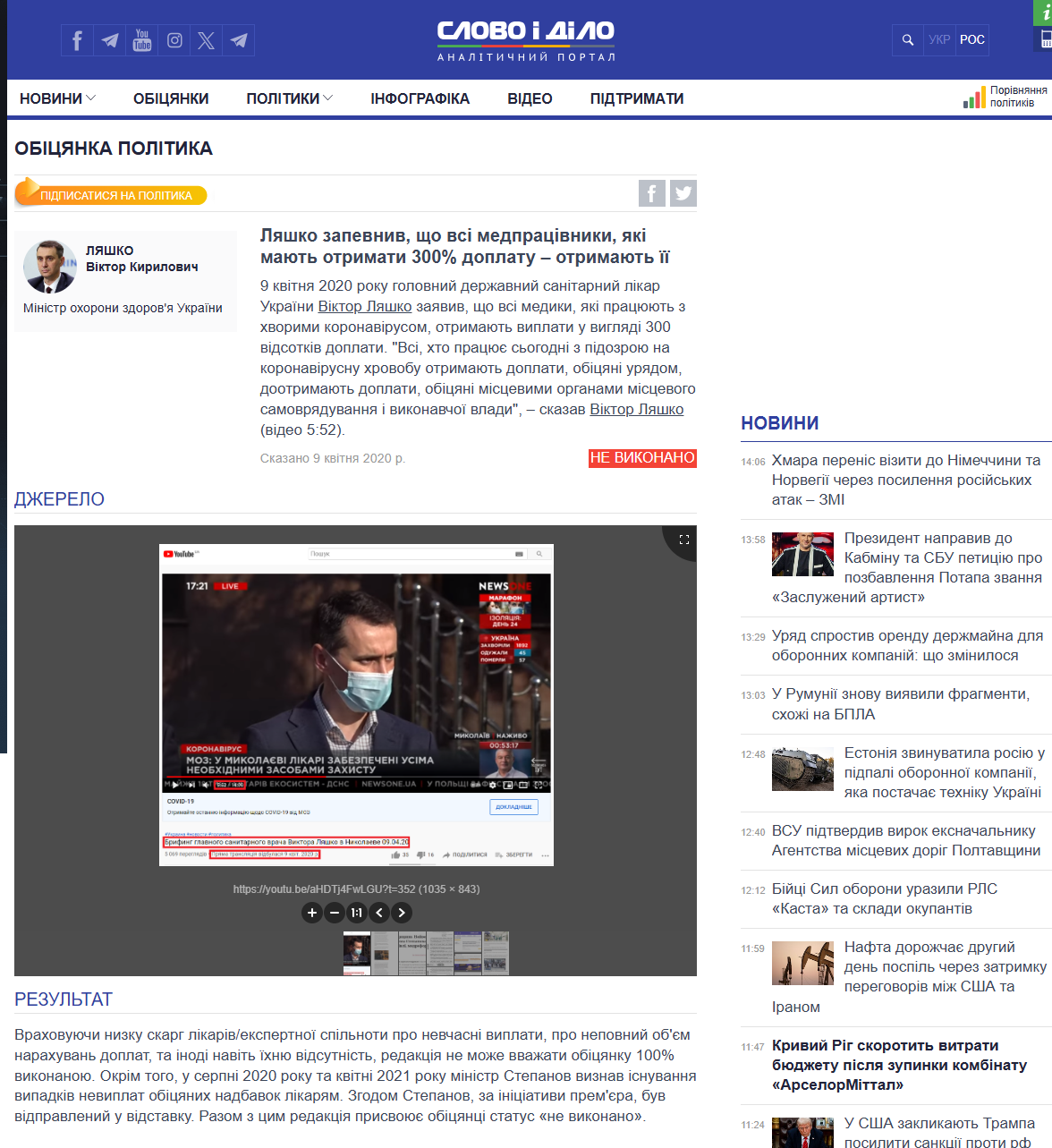Open ЛЯШКО Віктор Кирилович name link

click(x=141, y=259)
